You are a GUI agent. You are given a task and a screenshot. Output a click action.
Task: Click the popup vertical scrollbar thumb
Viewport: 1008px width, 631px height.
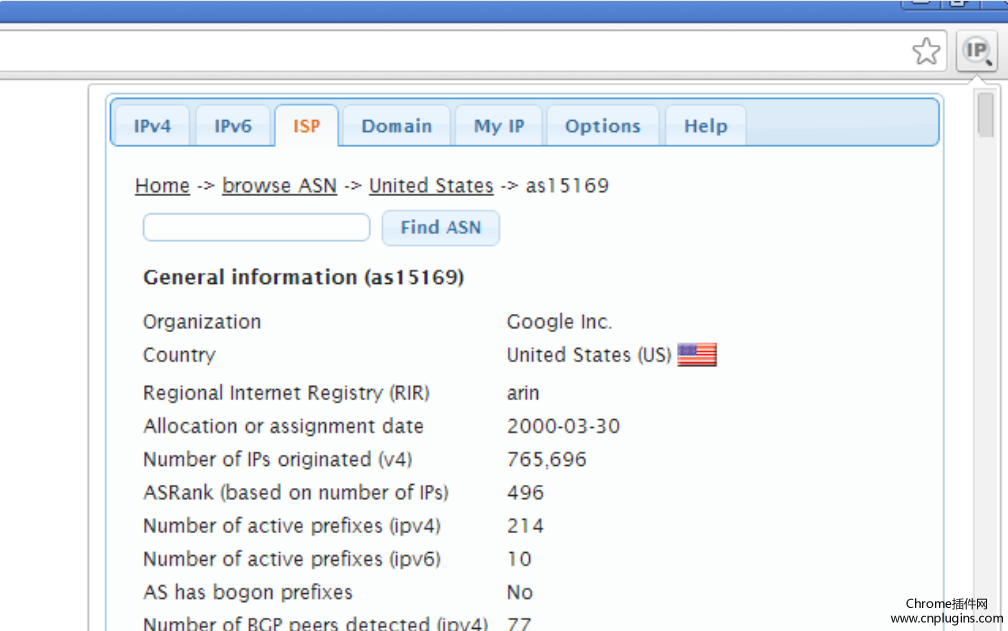point(986,114)
